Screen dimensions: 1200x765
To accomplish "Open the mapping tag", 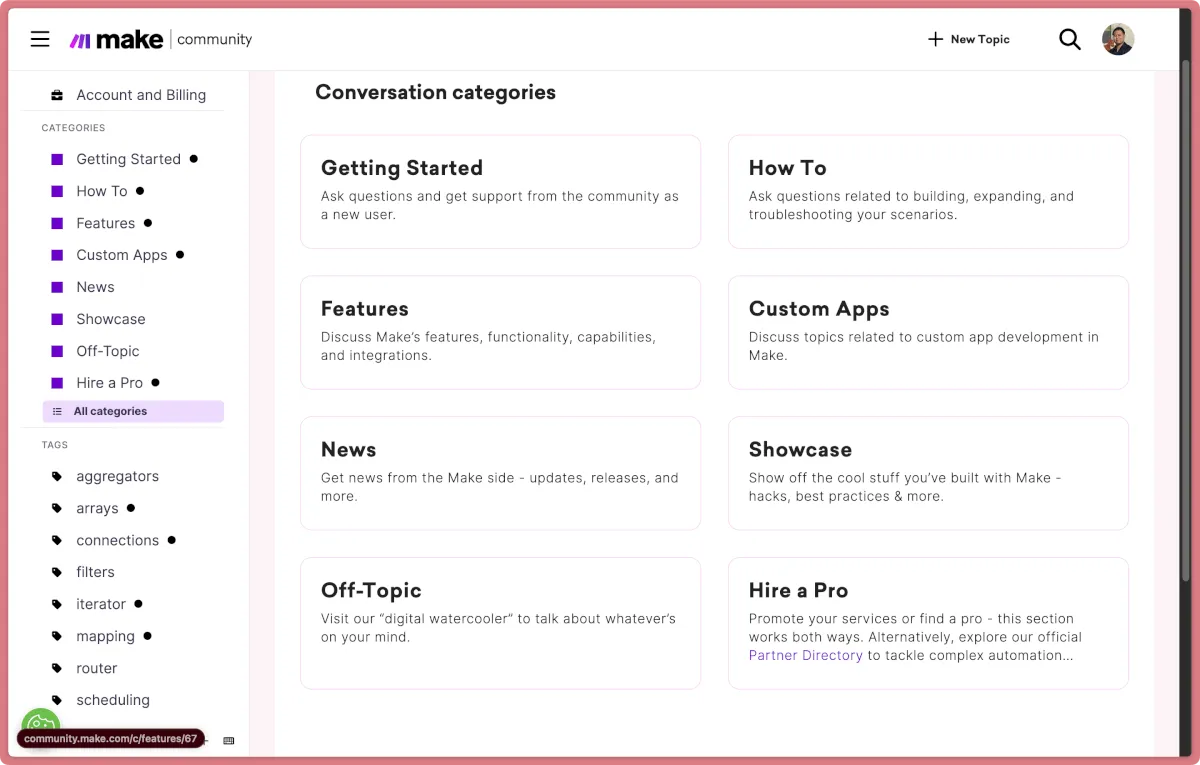I will [105, 636].
